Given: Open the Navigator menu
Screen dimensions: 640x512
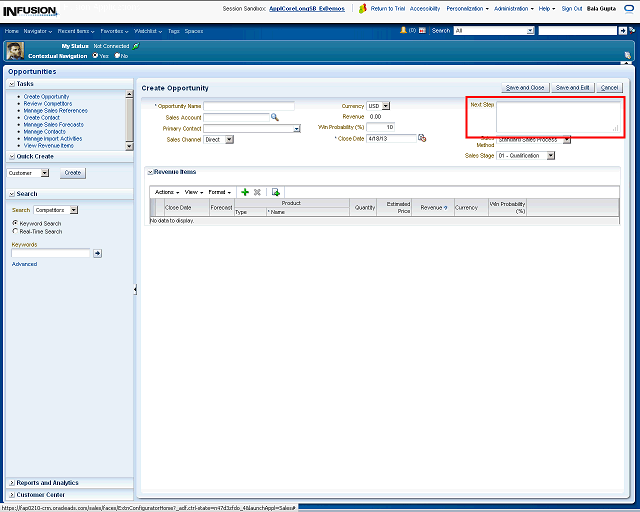Looking at the screenshot, I should click(x=38, y=31).
